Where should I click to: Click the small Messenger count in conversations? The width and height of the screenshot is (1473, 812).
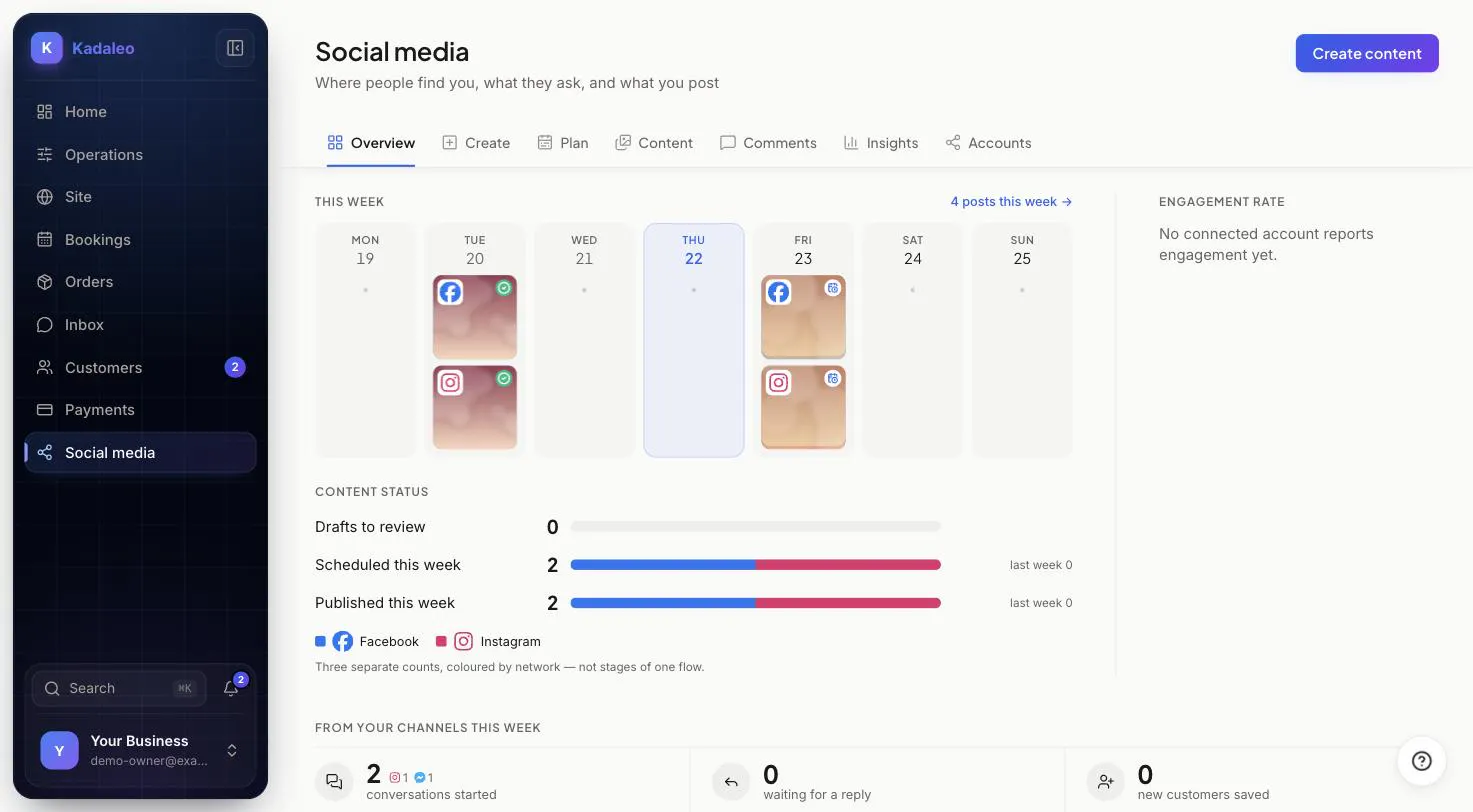click(424, 777)
